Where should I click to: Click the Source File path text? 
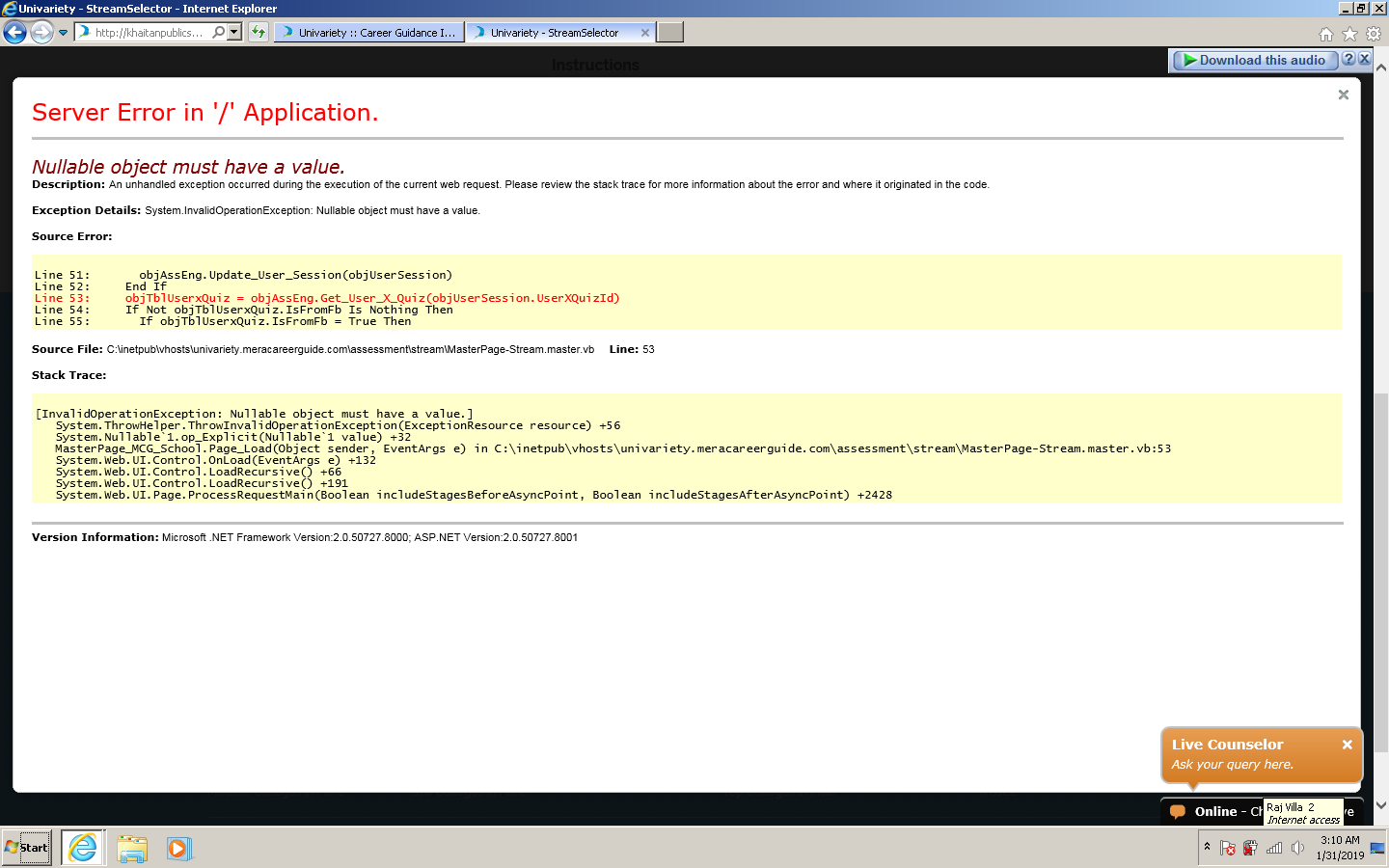pyautogui.click(x=350, y=349)
